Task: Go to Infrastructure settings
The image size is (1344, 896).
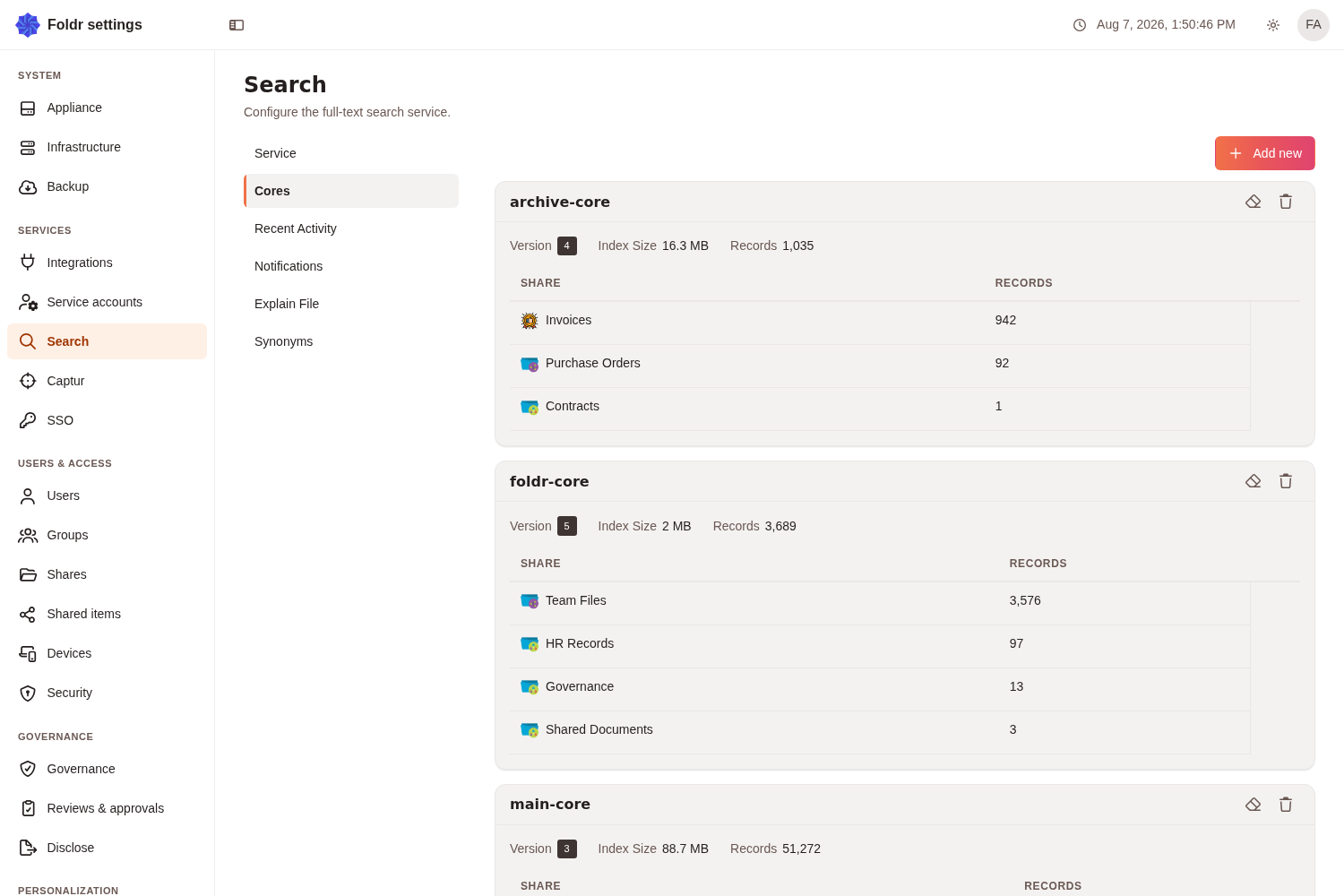Action: 107,148
